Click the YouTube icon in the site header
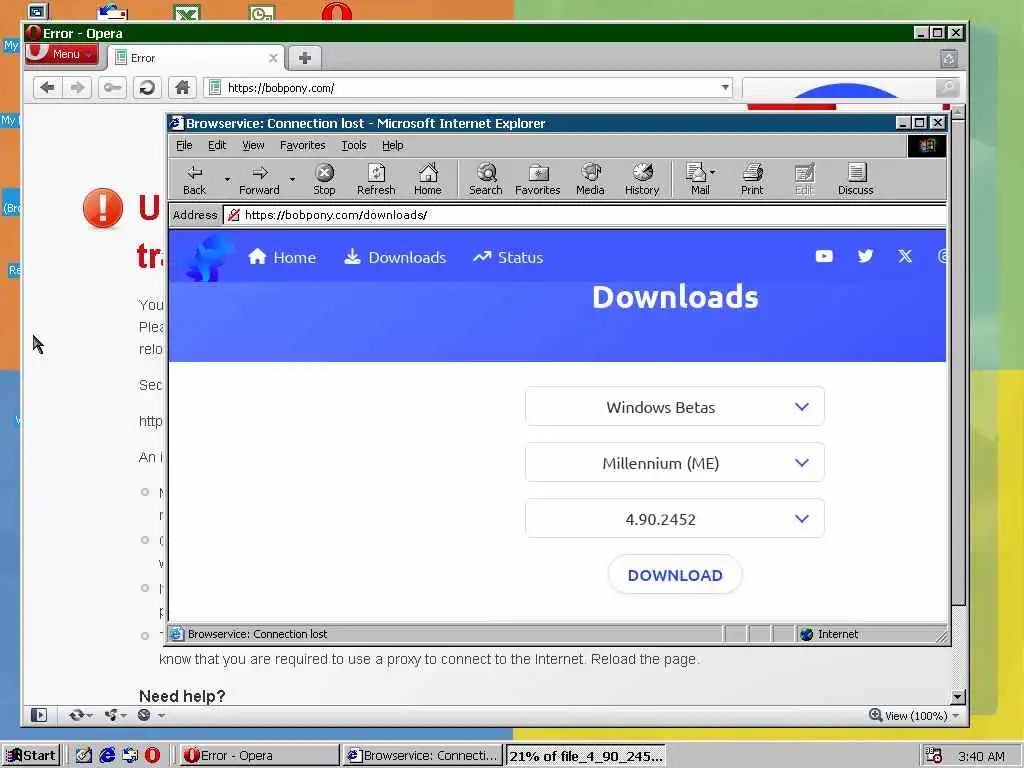 (x=824, y=257)
